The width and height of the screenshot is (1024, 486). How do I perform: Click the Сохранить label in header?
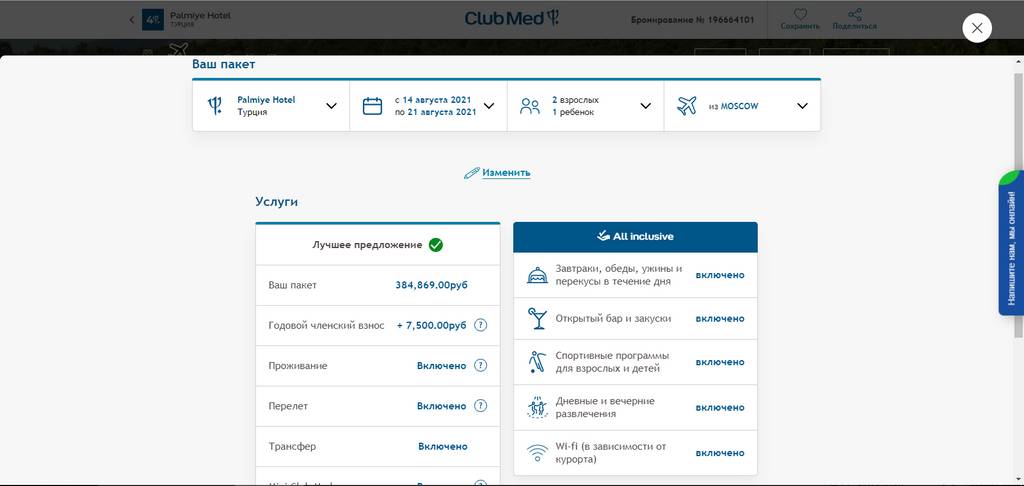click(800, 26)
